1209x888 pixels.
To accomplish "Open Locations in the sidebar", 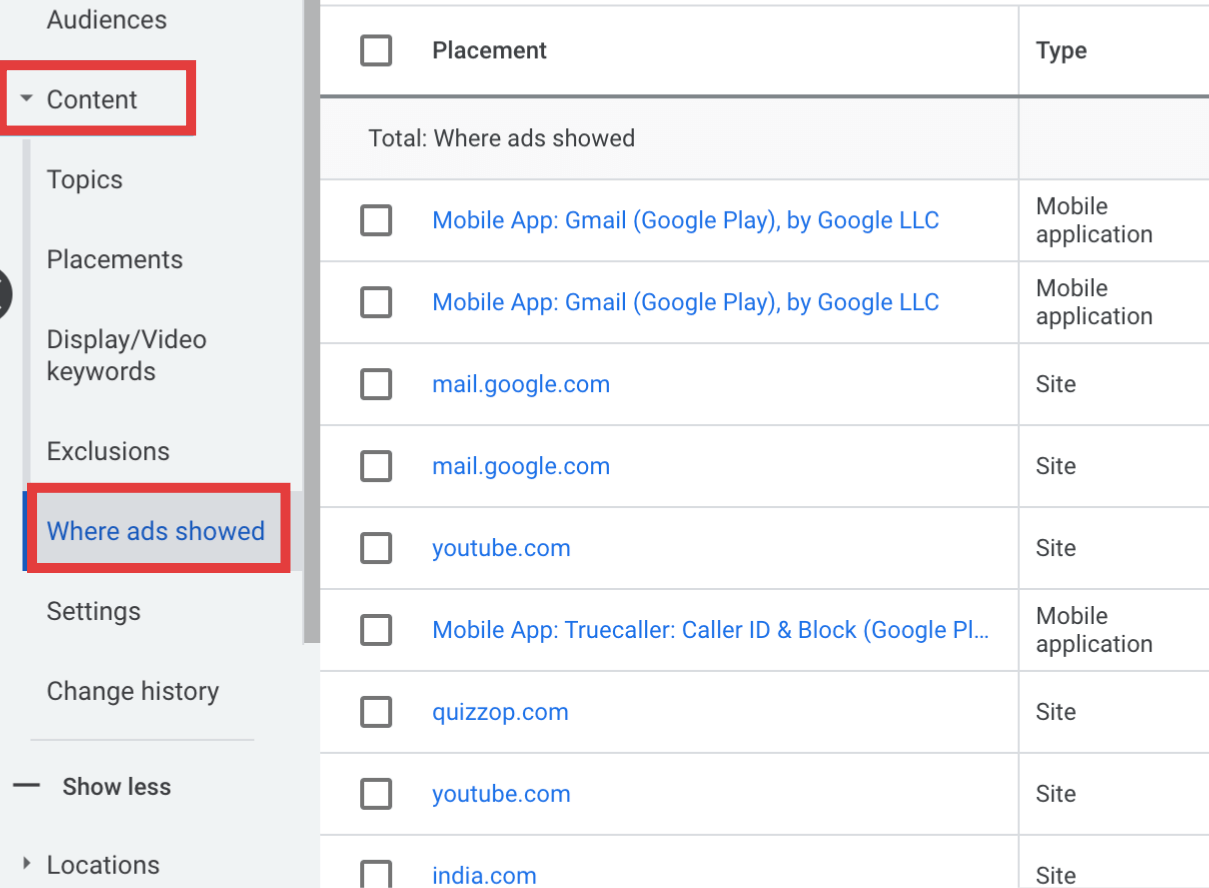I will pos(103,864).
